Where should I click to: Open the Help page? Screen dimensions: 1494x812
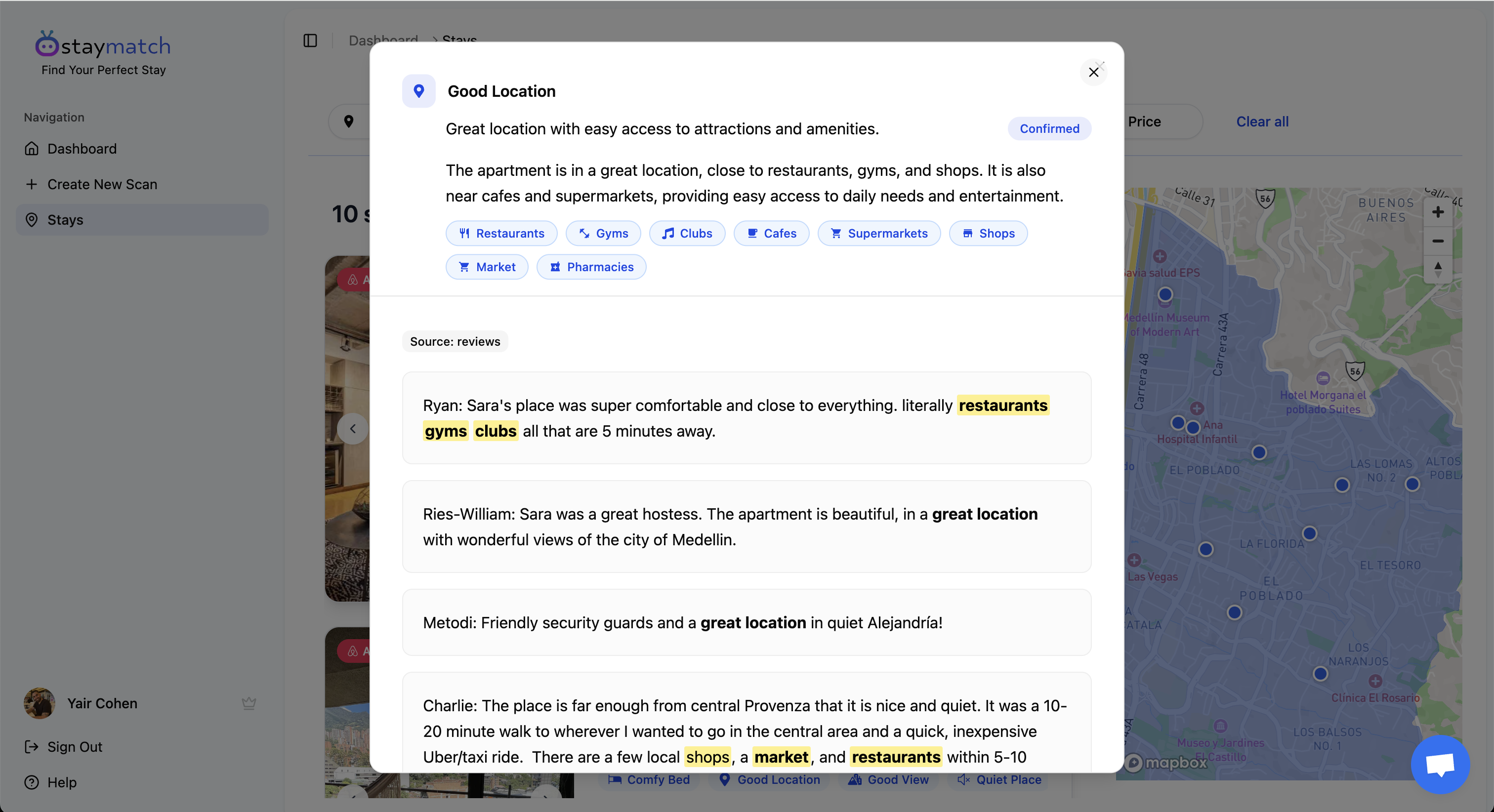pyautogui.click(x=50, y=782)
